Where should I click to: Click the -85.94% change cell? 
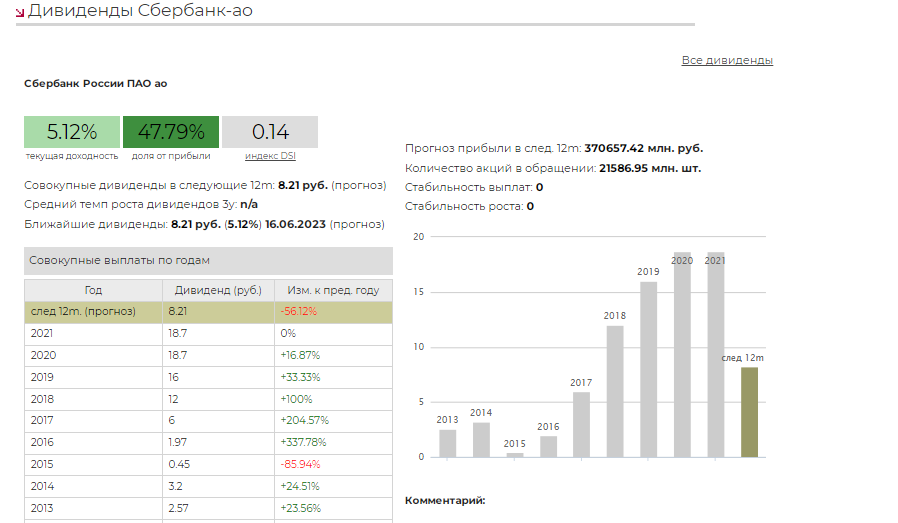[333, 464]
